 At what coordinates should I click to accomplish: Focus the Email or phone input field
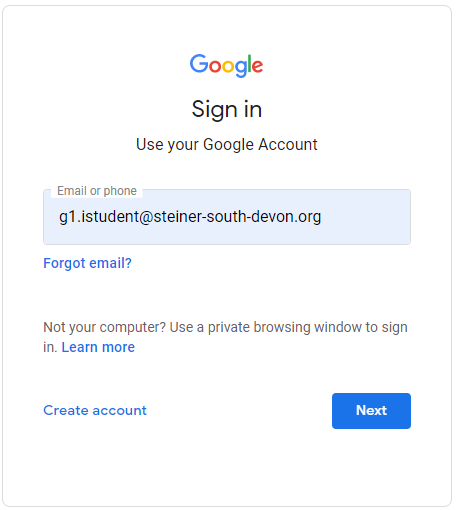pyautogui.click(x=227, y=217)
